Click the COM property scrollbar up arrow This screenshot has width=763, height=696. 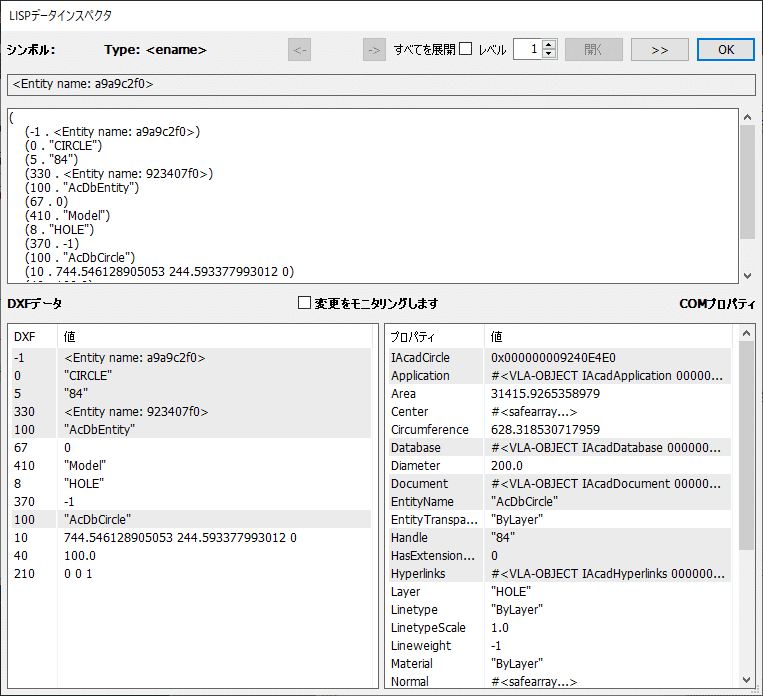click(746, 333)
